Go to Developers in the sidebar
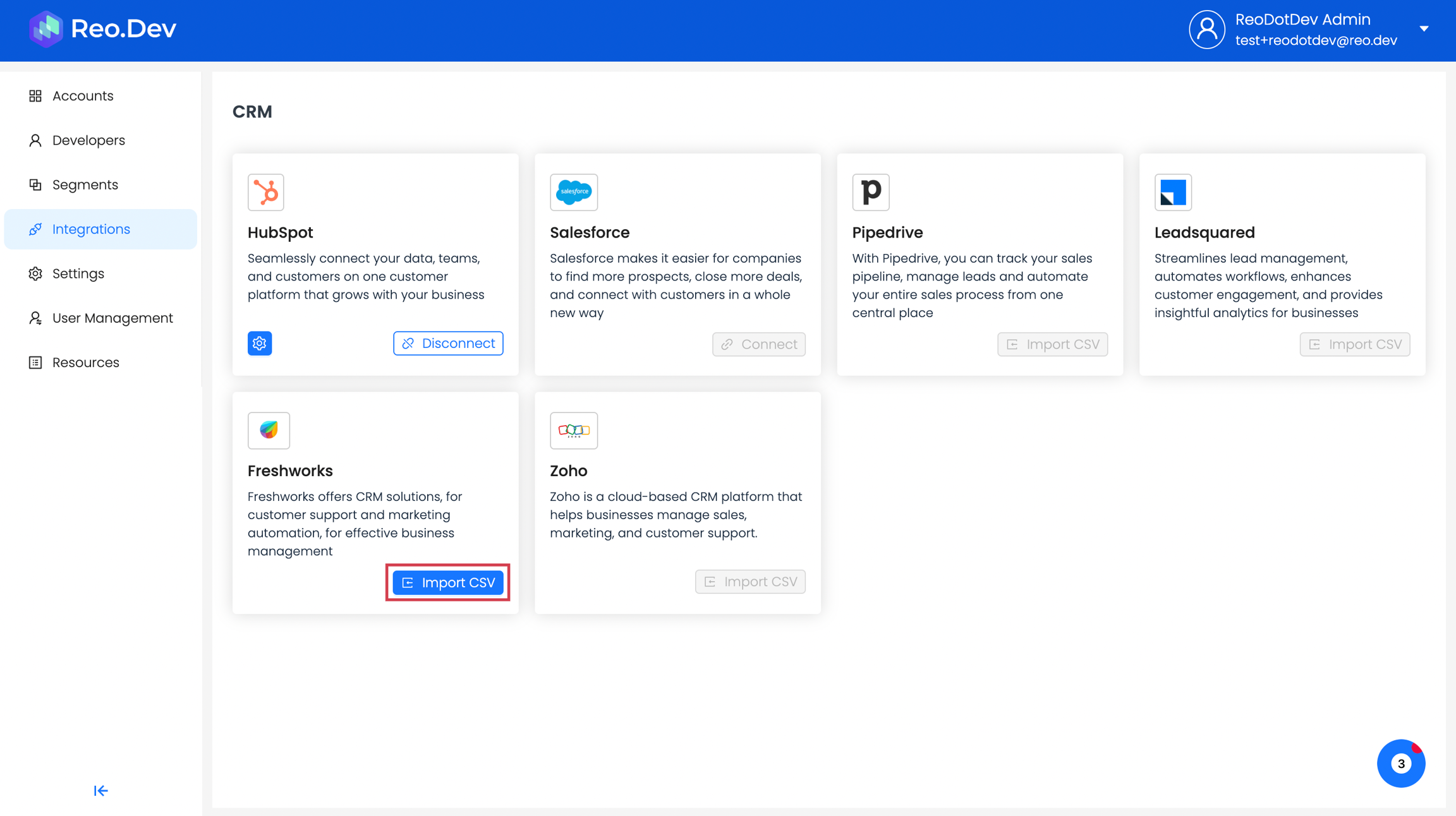1456x816 pixels. point(88,140)
